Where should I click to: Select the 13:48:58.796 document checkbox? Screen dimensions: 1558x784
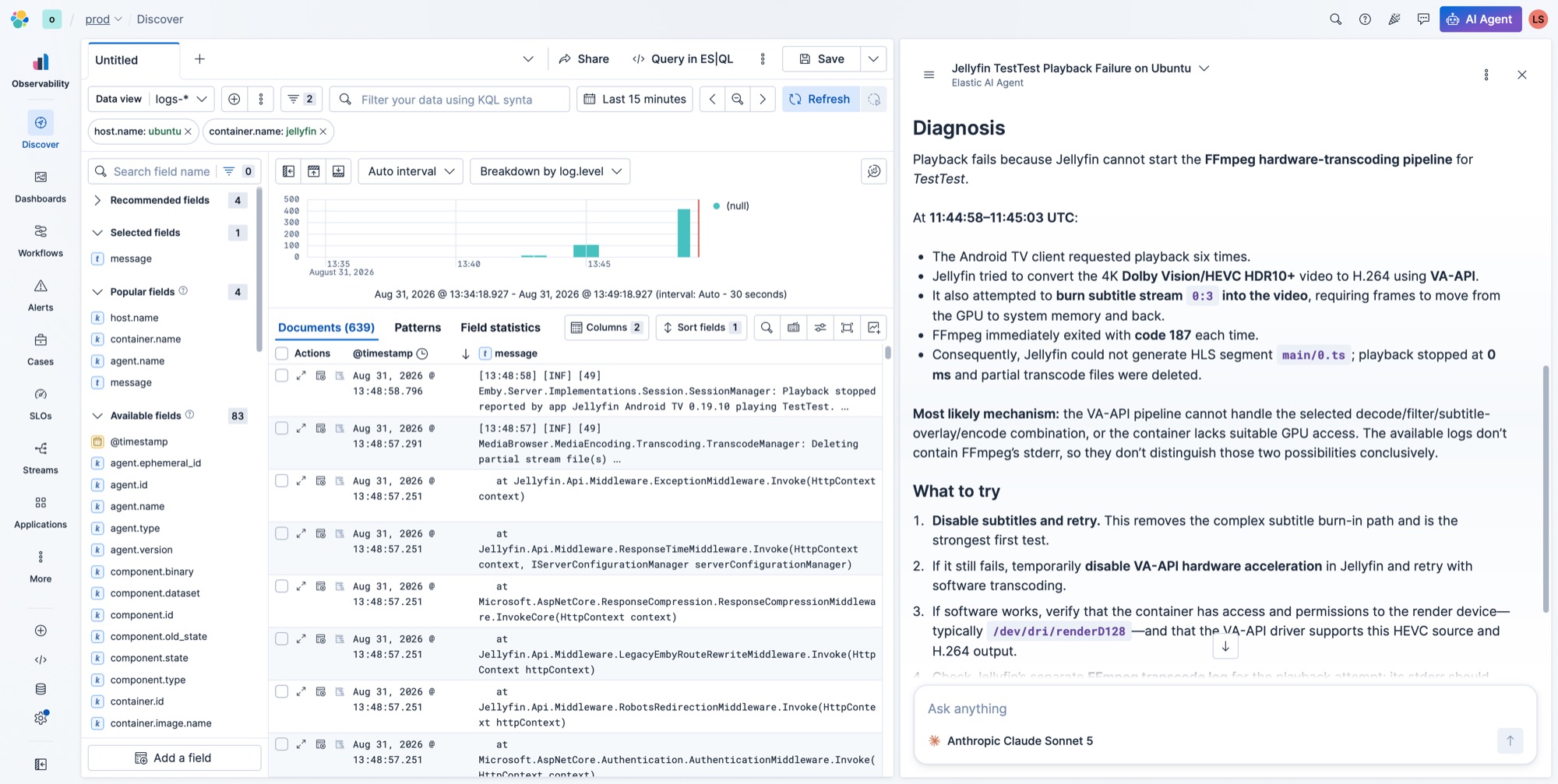click(282, 375)
